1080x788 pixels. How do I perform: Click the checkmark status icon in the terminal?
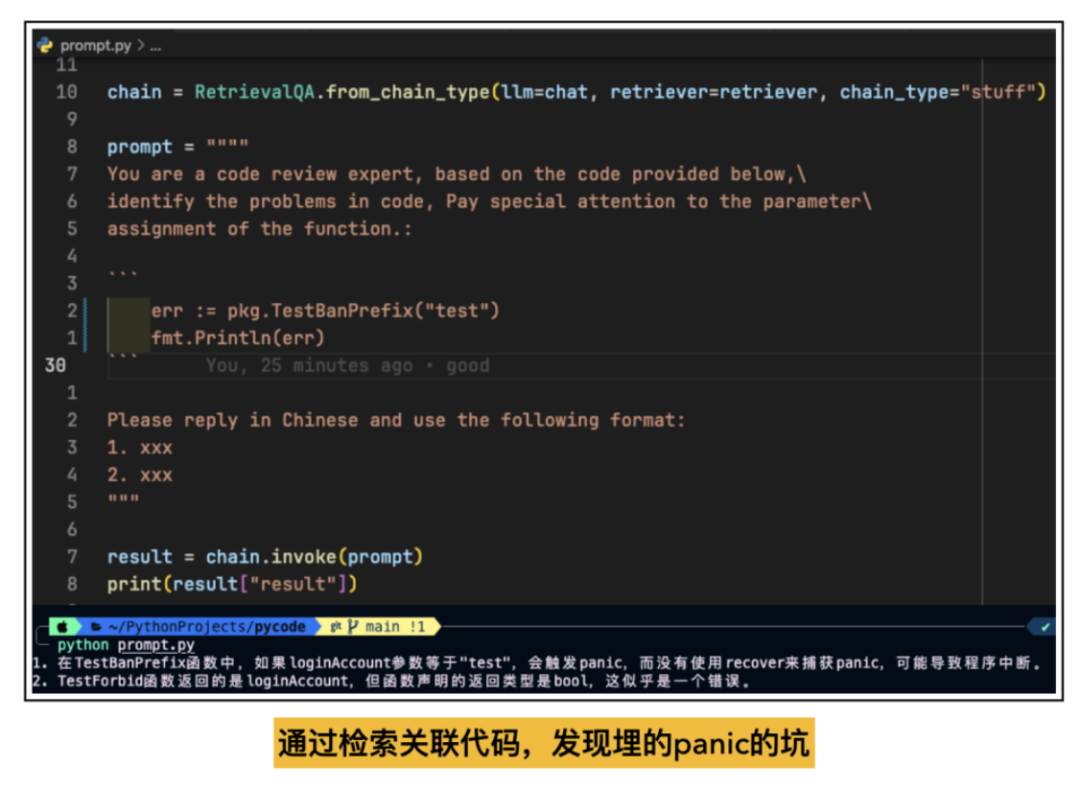tap(1046, 626)
